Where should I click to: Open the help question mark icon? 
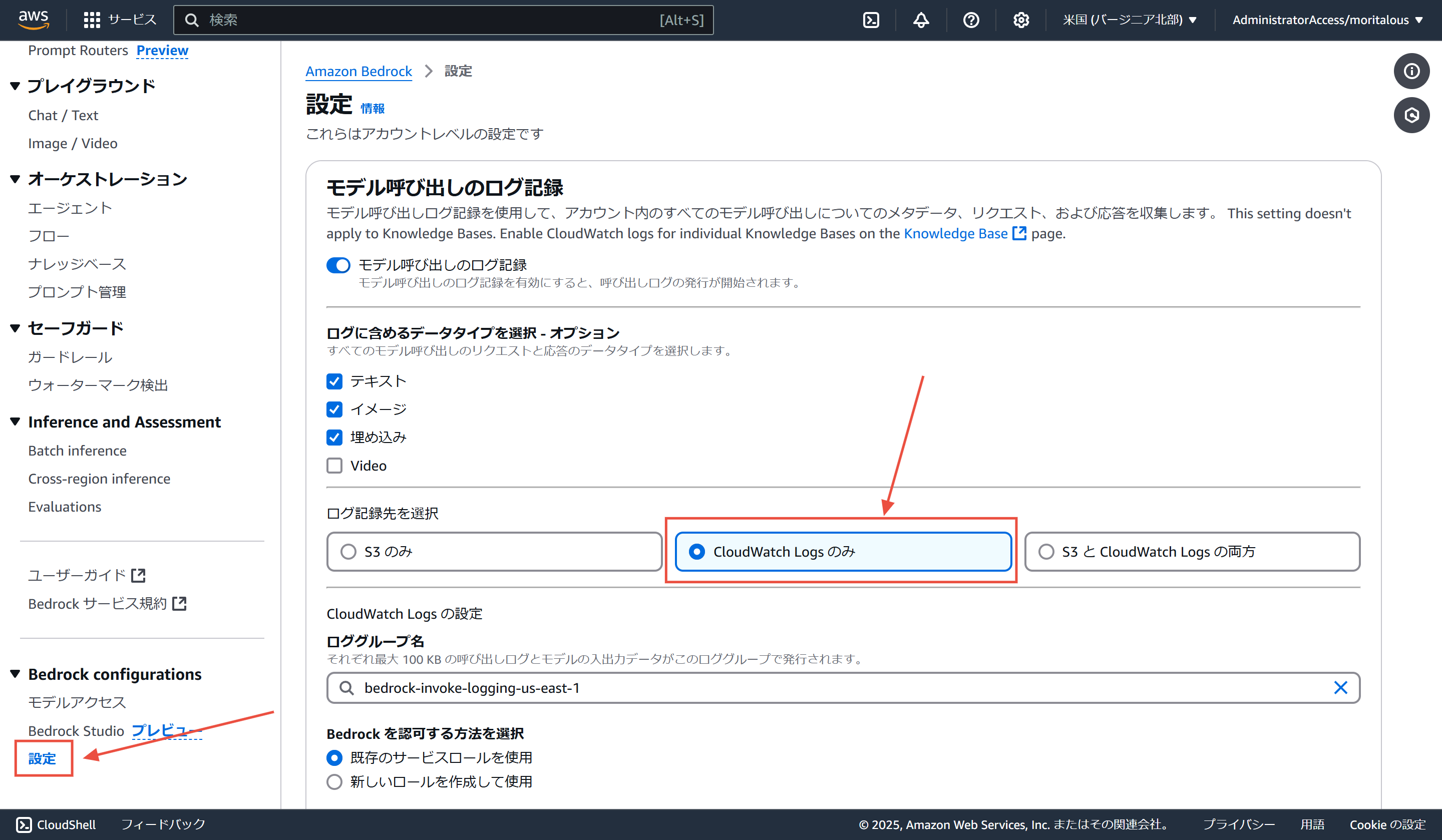point(970,20)
